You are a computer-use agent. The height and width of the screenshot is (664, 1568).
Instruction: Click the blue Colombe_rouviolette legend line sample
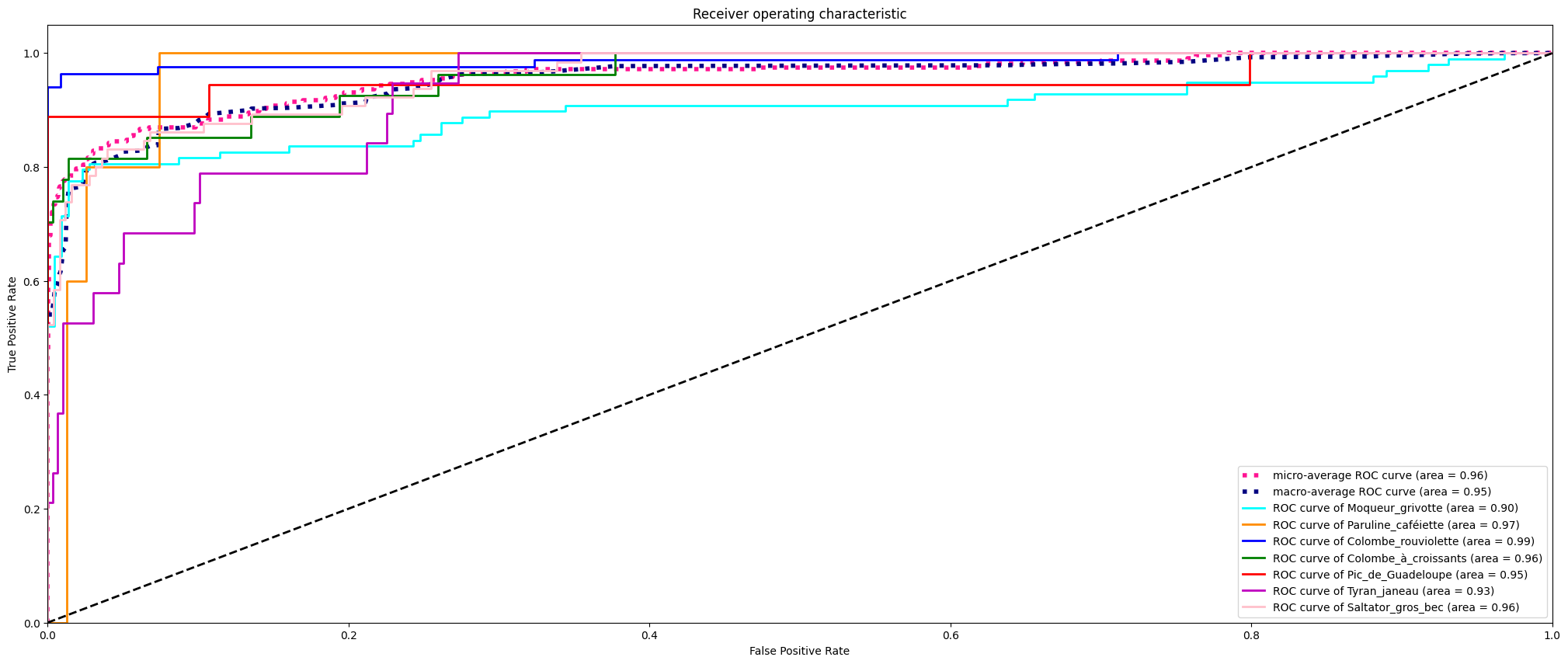coord(1253,542)
